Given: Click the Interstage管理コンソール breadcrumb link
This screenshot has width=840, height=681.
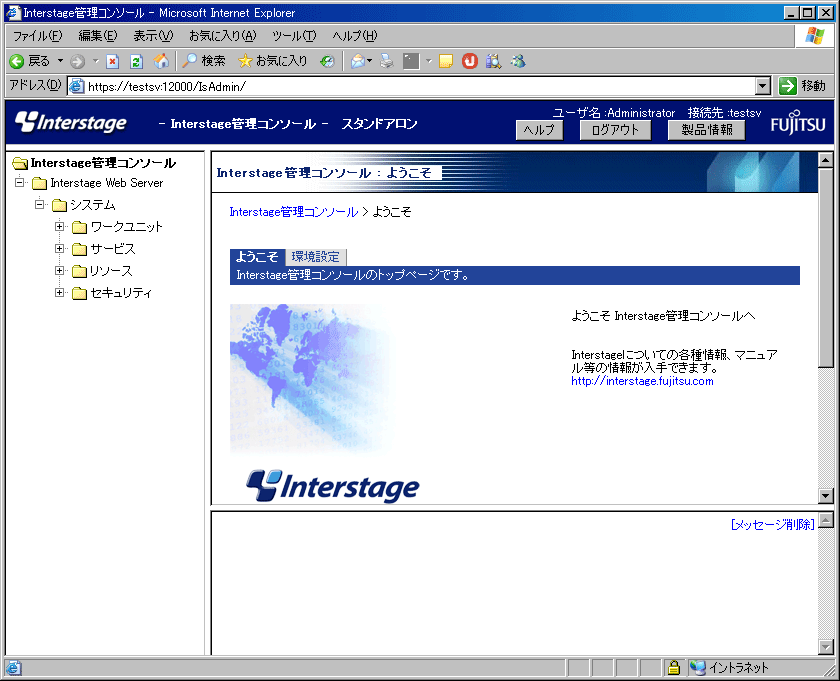Looking at the screenshot, I should coord(294,212).
